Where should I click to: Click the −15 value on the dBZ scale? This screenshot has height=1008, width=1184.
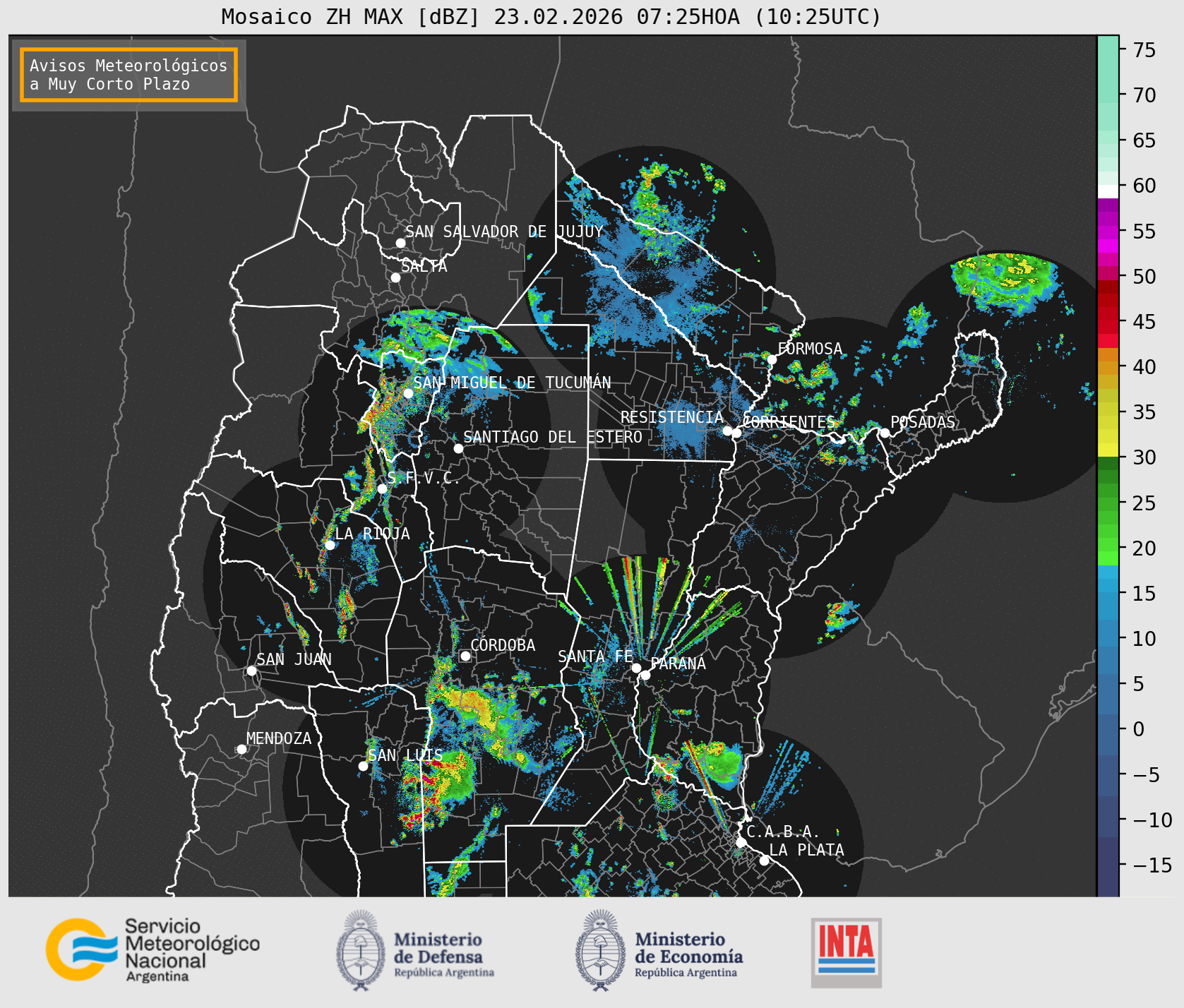[1152, 865]
